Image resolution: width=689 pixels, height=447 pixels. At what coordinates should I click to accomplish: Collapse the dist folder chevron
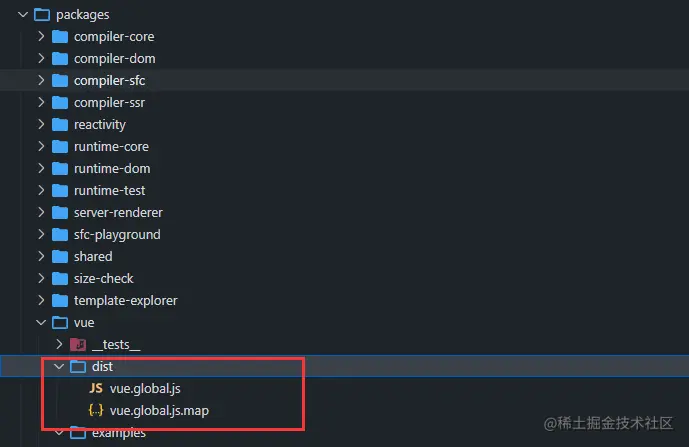pyautogui.click(x=59, y=366)
